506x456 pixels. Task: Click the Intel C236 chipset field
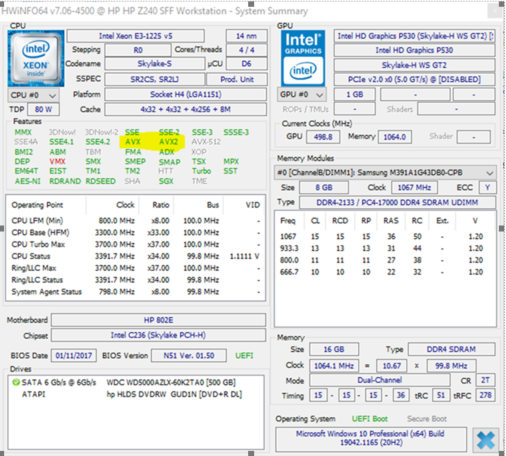coord(158,335)
